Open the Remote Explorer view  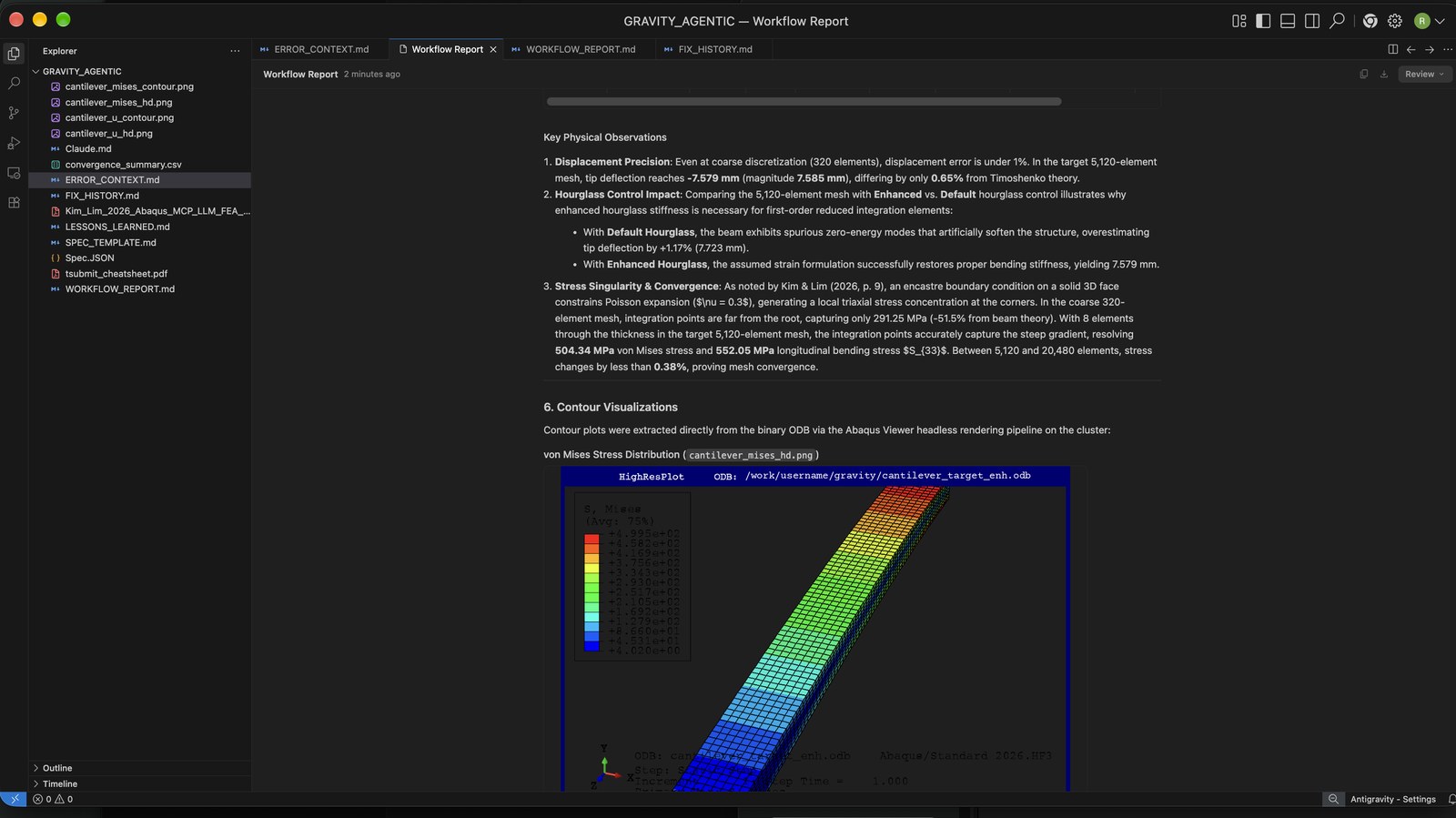(x=14, y=173)
